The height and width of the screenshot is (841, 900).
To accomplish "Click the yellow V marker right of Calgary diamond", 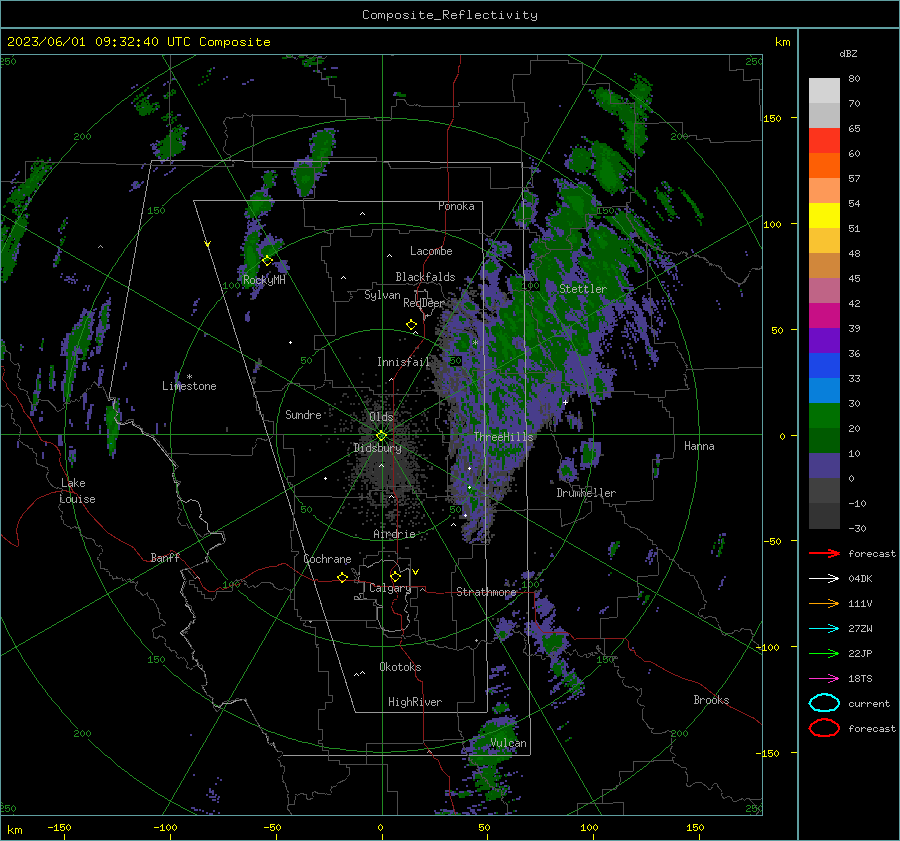I will tap(415, 572).
